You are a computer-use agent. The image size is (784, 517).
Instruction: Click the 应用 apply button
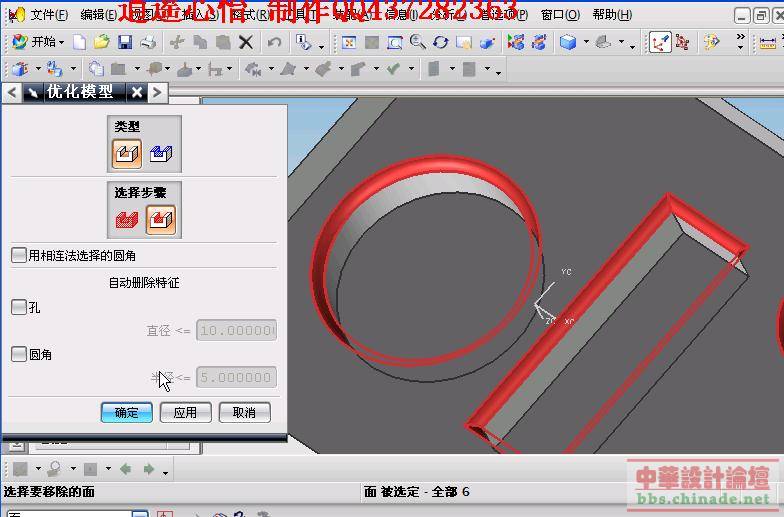pyautogui.click(x=185, y=412)
